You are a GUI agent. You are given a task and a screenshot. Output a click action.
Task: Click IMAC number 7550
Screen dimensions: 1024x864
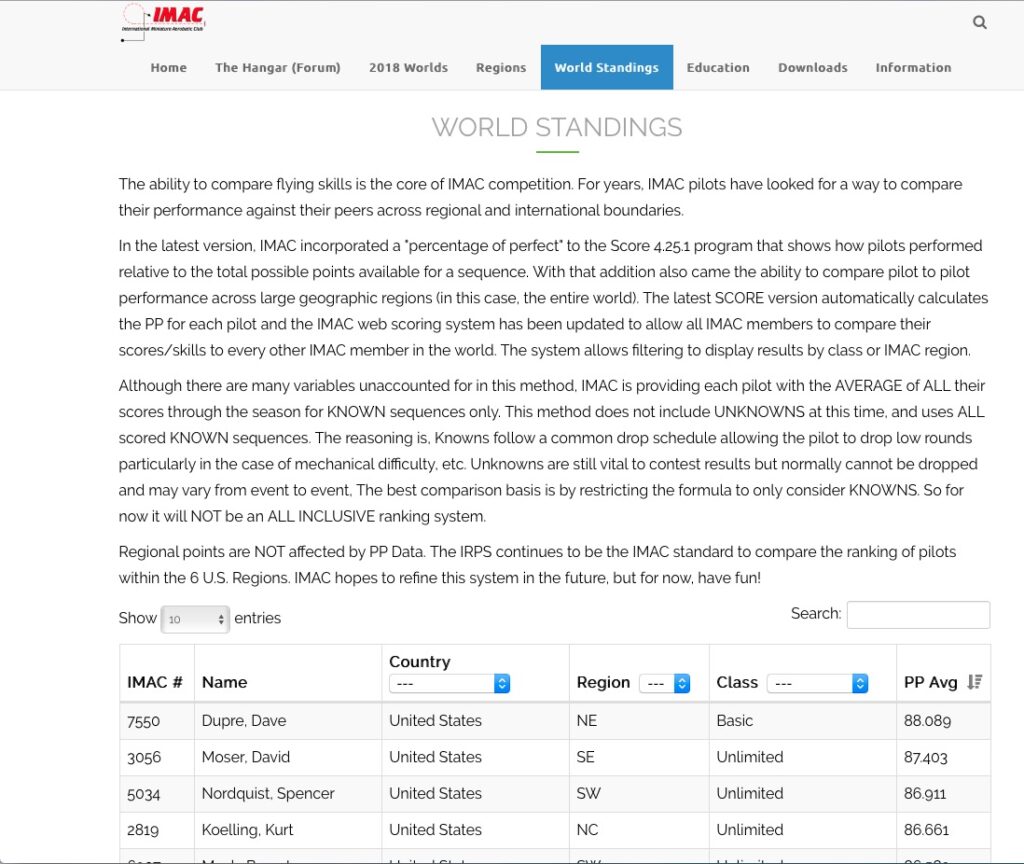(x=144, y=721)
